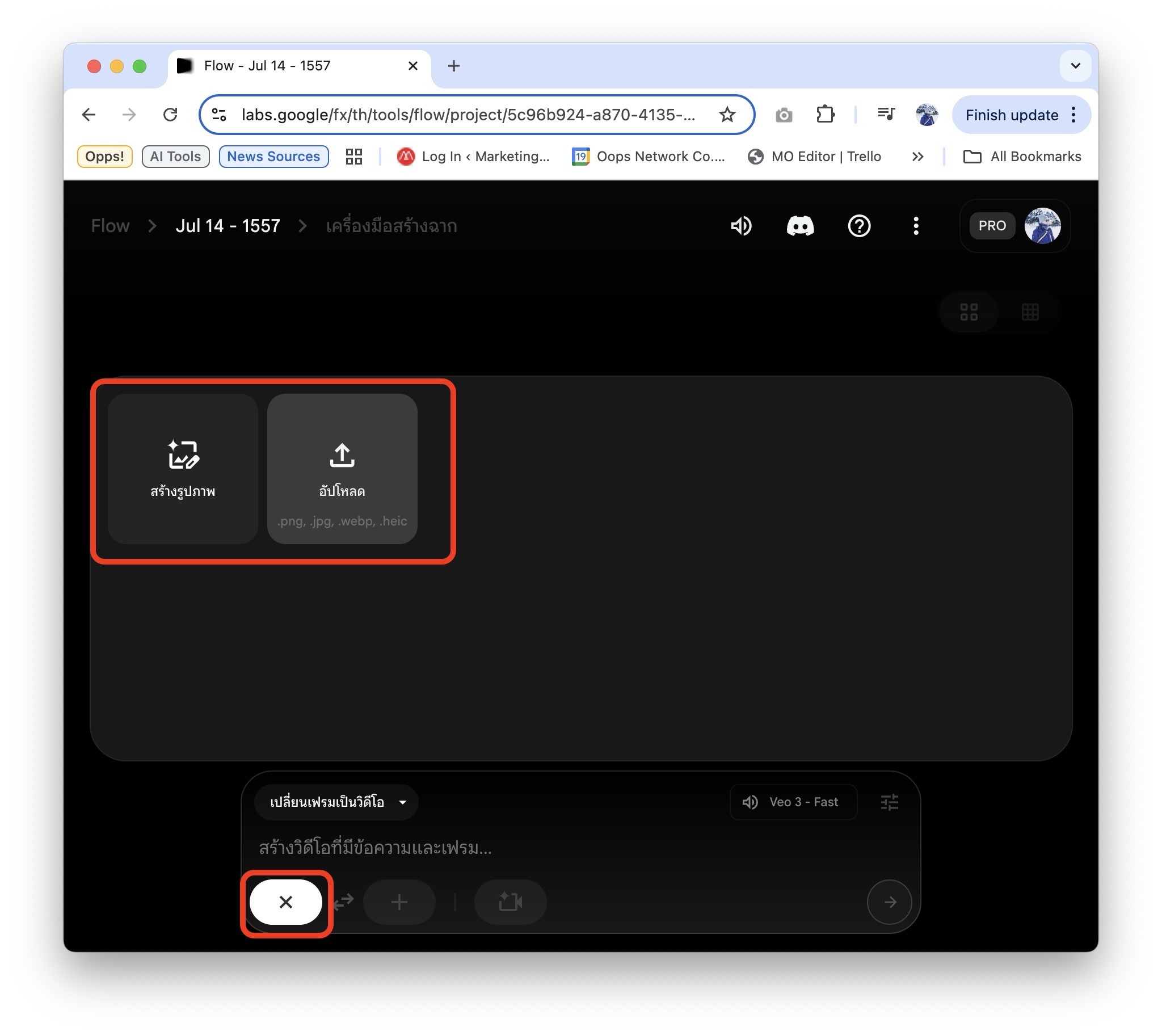The image size is (1162, 1036).
Task: Click the camera motion icon button
Action: [x=510, y=902]
